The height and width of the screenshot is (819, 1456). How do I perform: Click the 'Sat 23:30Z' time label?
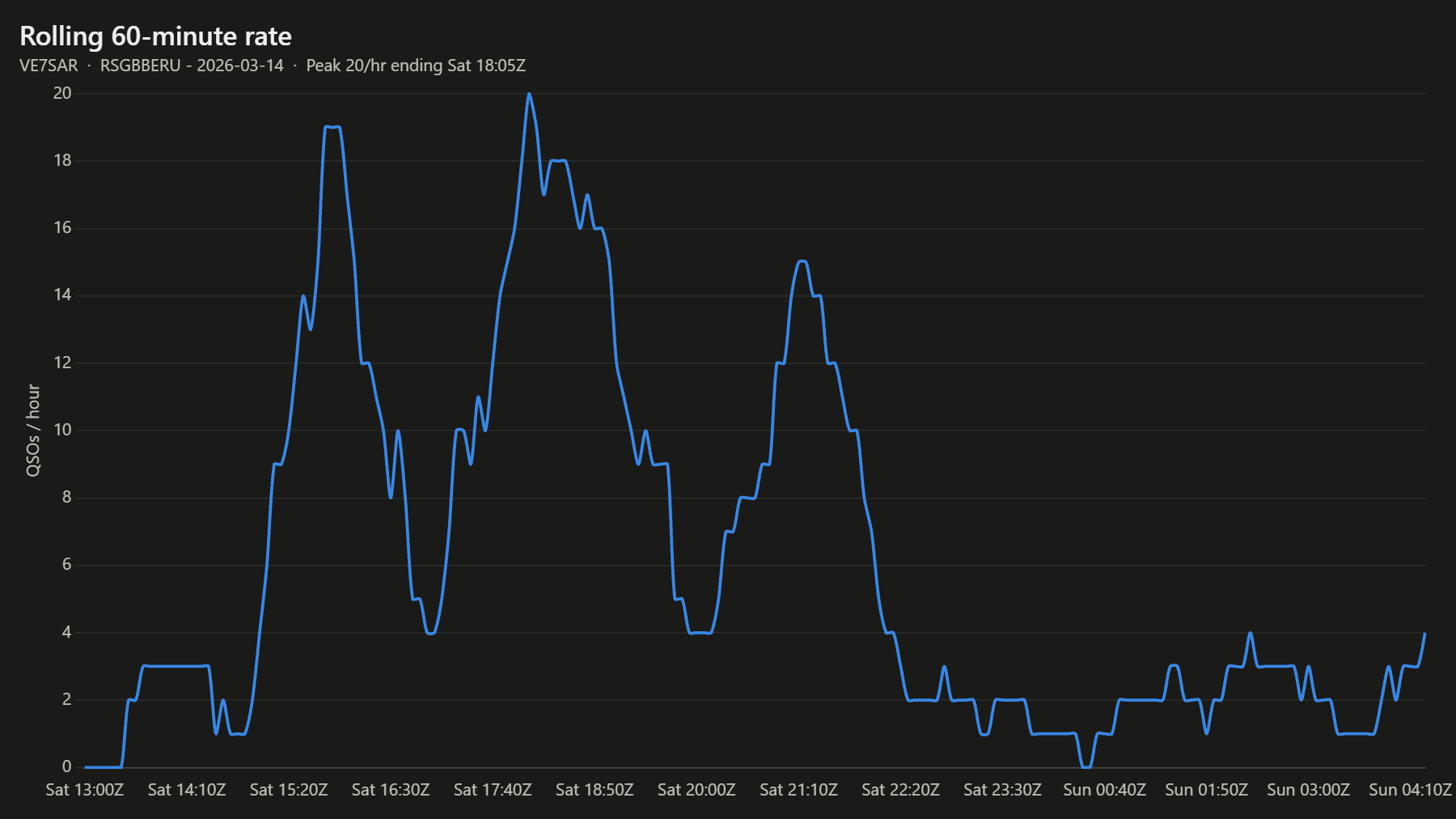tap(1002, 790)
